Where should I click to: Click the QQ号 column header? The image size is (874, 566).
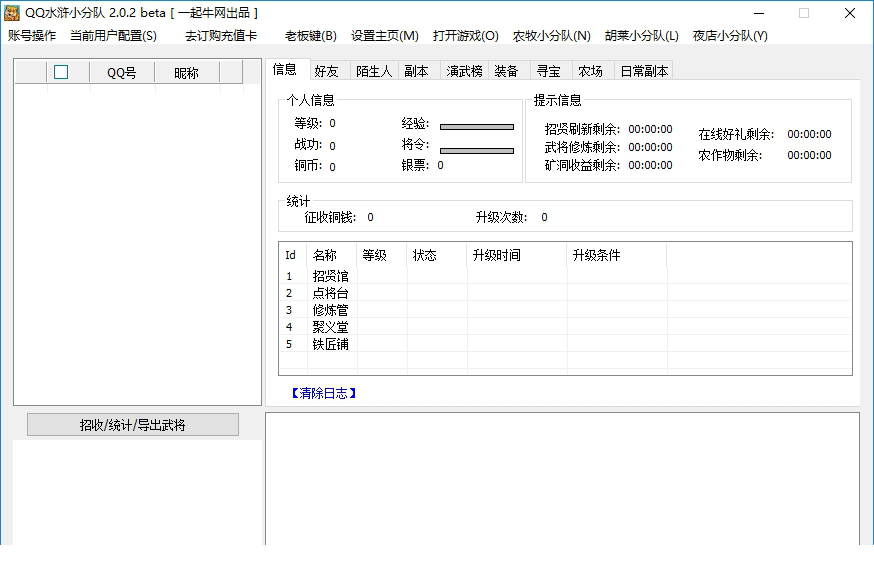click(122, 72)
